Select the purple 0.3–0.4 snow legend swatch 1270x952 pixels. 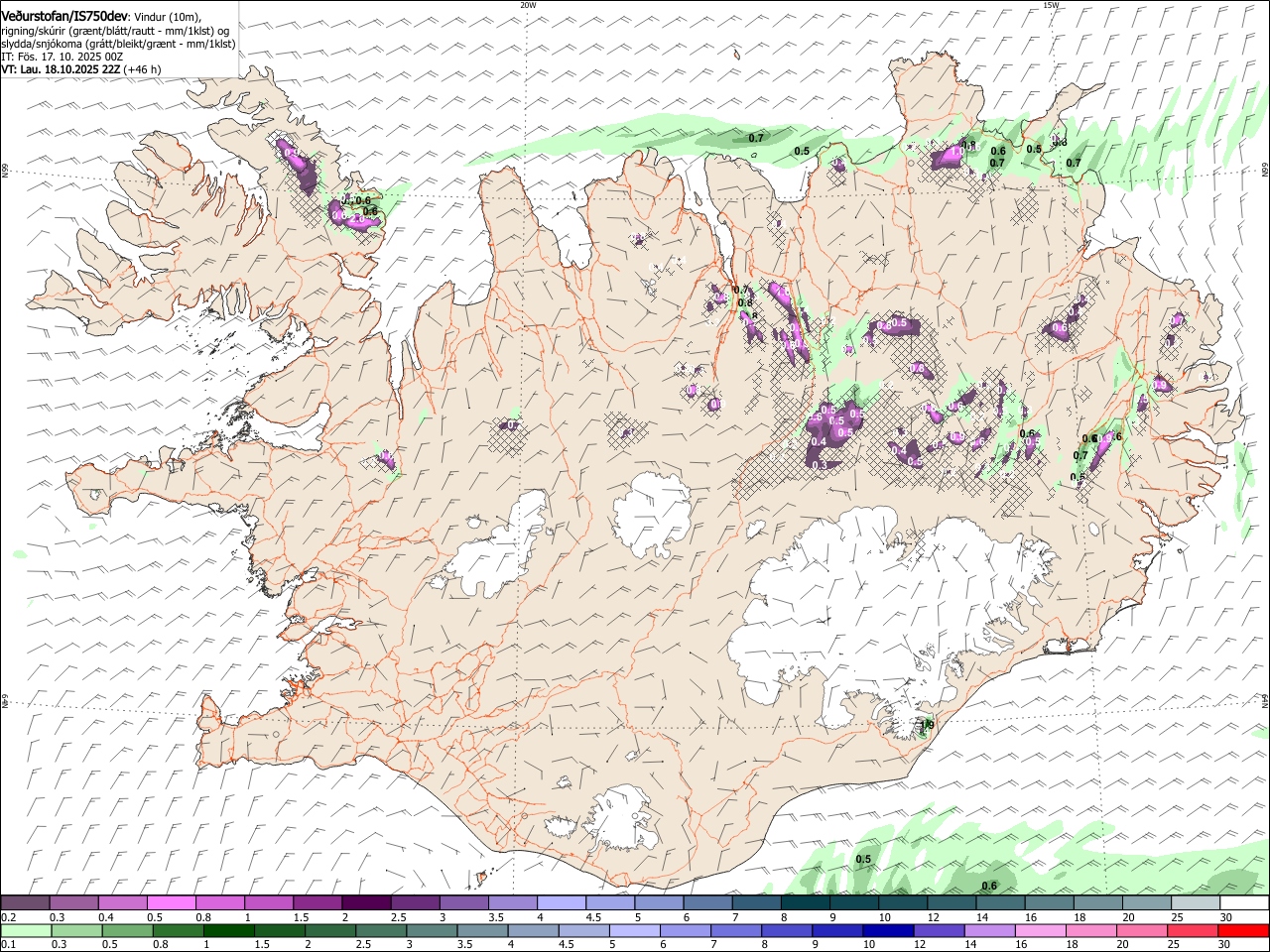point(74,903)
